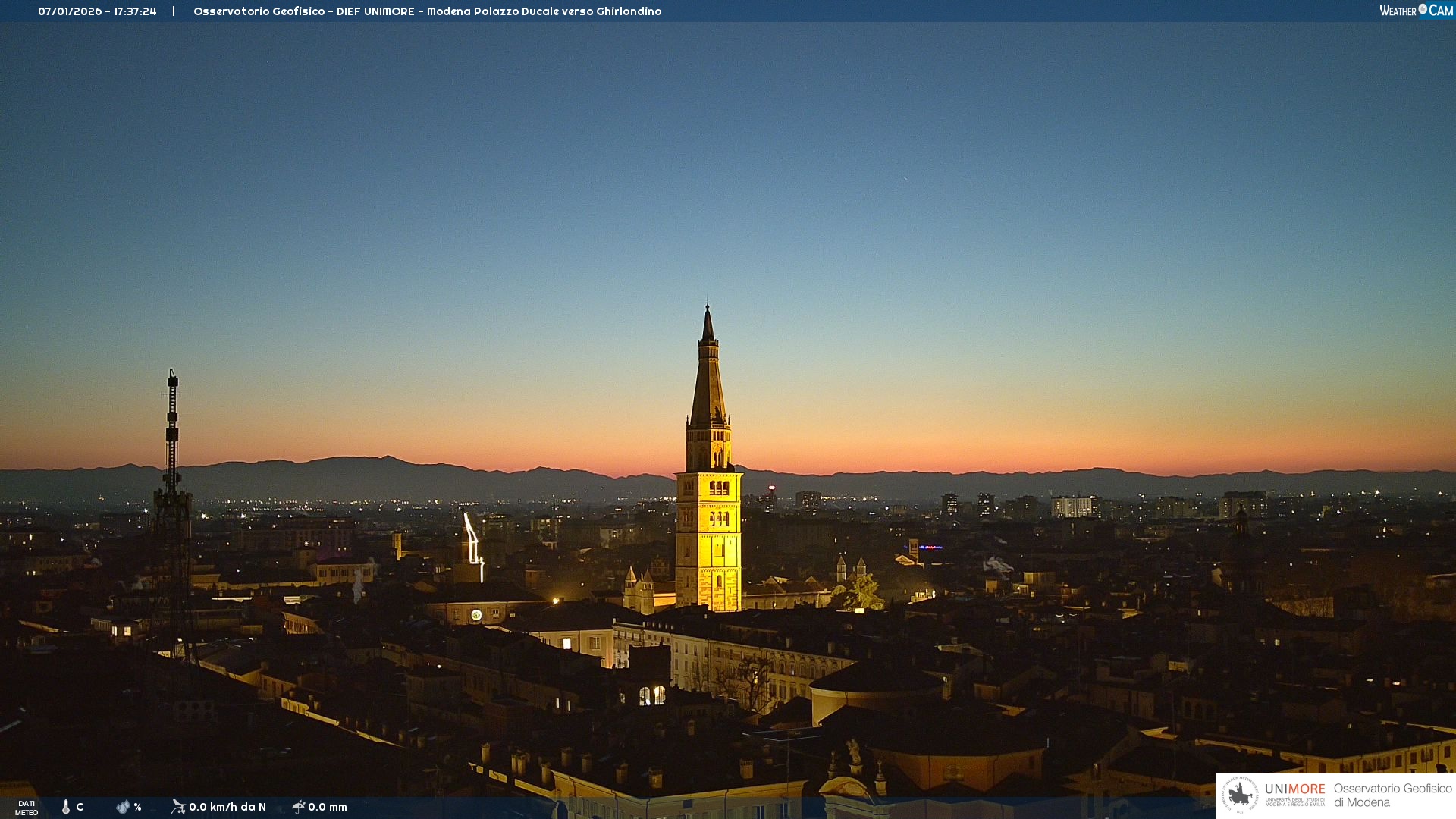The height and width of the screenshot is (819, 1456).
Task: Open the UNIMORE university text link
Action: [x=1294, y=789]
